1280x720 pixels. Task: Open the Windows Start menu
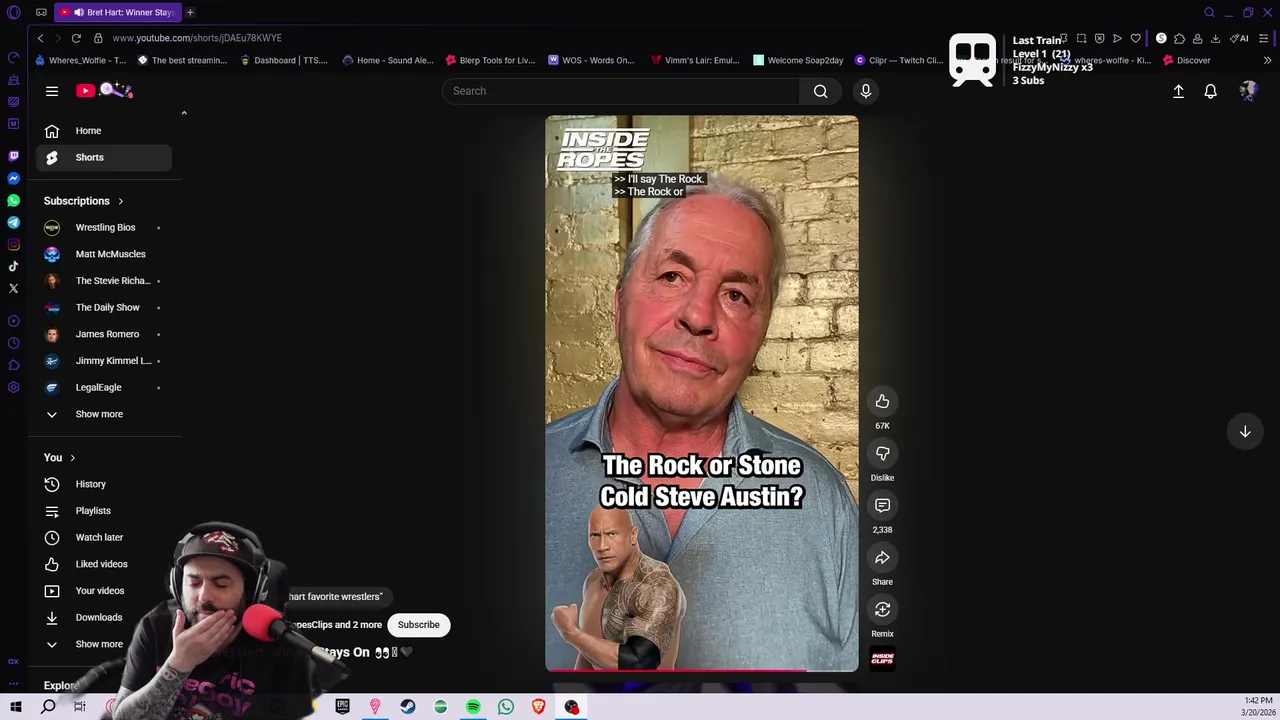tap(16, 707)
